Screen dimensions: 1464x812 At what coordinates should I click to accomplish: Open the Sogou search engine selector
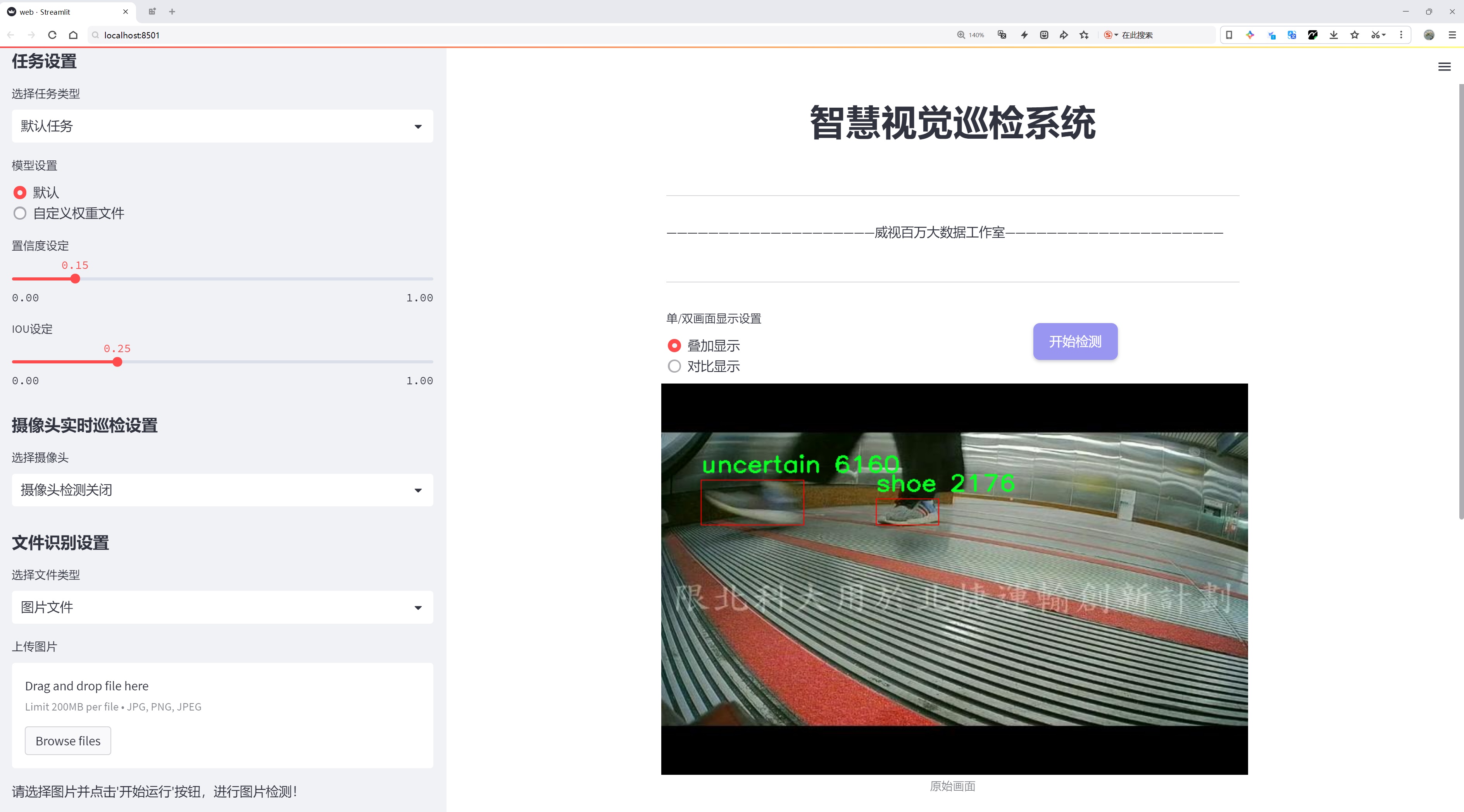click(x=1111, y=35)
